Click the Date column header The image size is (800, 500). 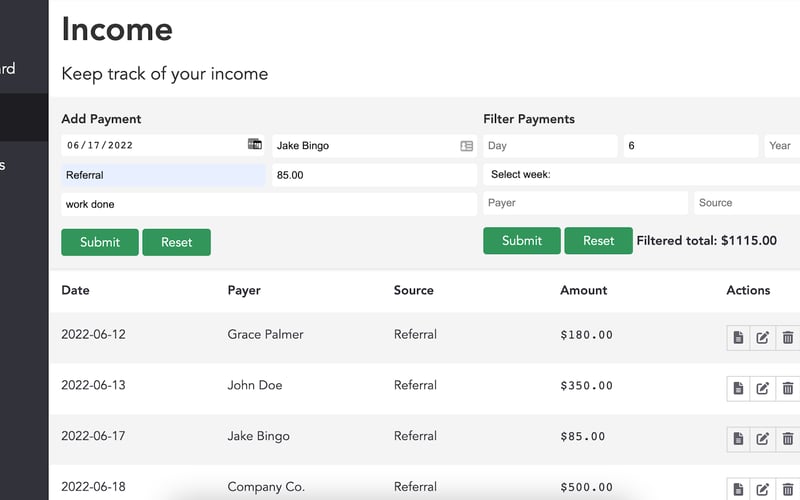76,290
